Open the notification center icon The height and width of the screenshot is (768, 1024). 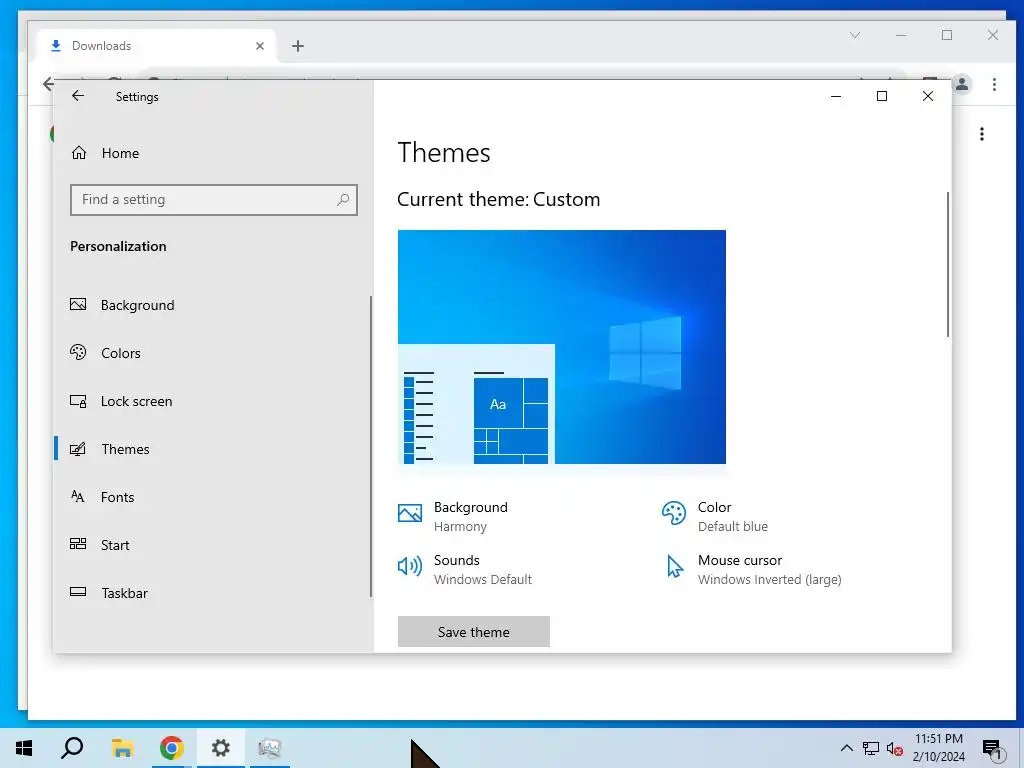click(993, 748)
